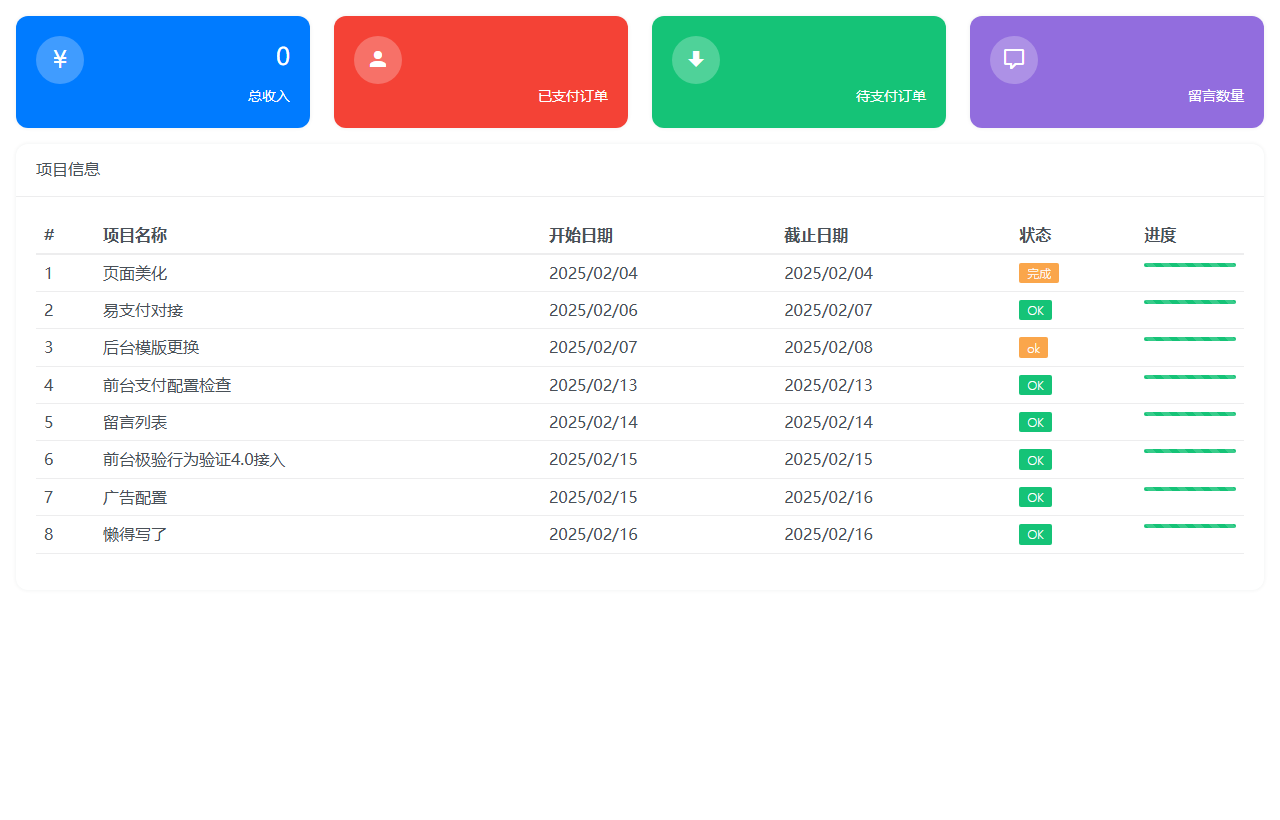Click the progress bar in the 懒得写了 row
The image size is (1280, 820).
[x=1190, y=526]
